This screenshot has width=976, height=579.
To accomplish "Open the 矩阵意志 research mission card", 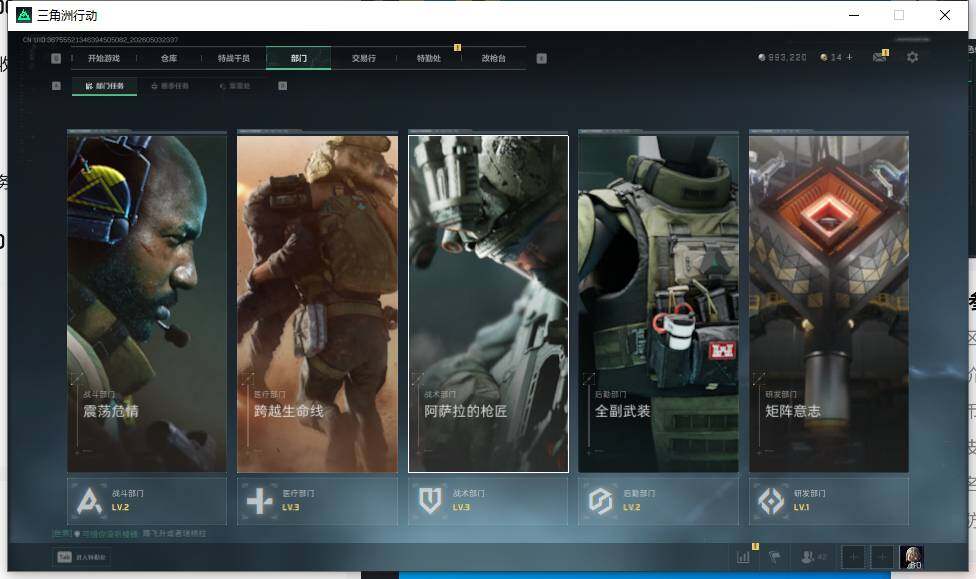I will 829,303.
